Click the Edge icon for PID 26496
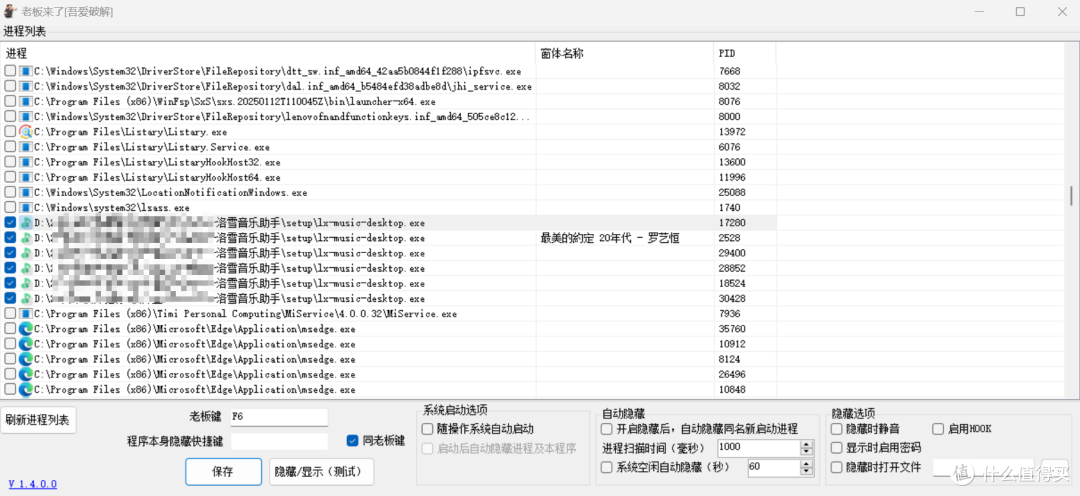 [25, 374]
